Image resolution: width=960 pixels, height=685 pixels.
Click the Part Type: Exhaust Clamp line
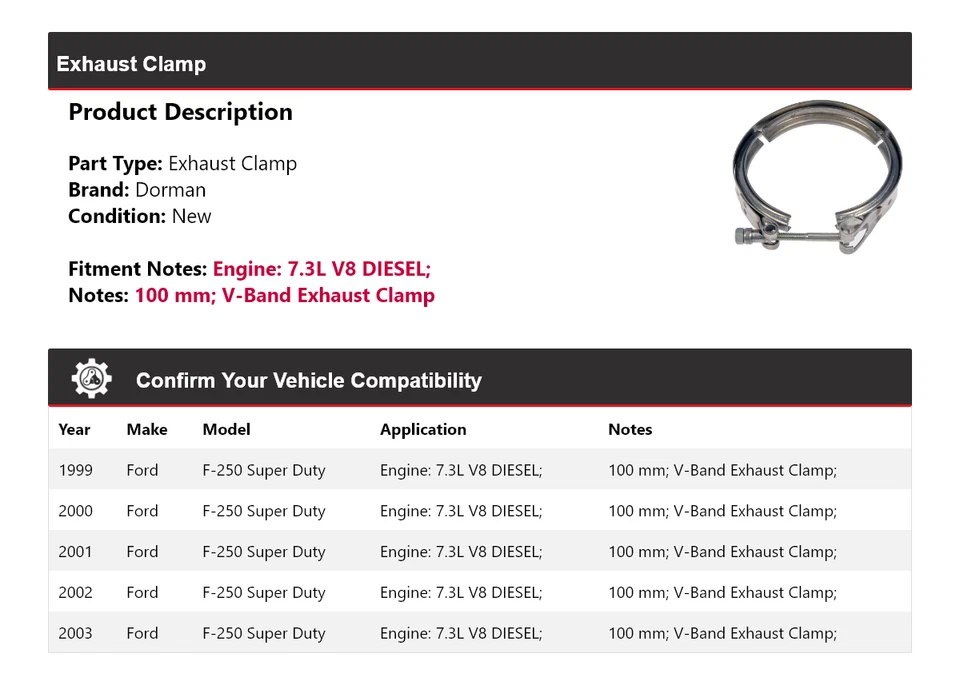tap(182, 163)
